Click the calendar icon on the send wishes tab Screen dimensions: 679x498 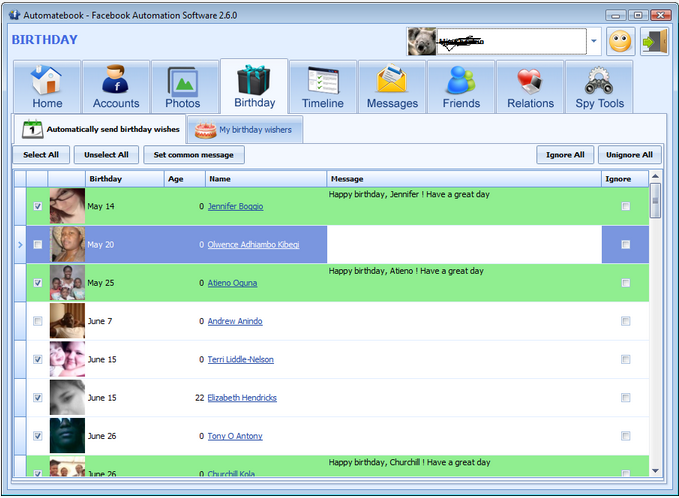[x=32, y=129]
